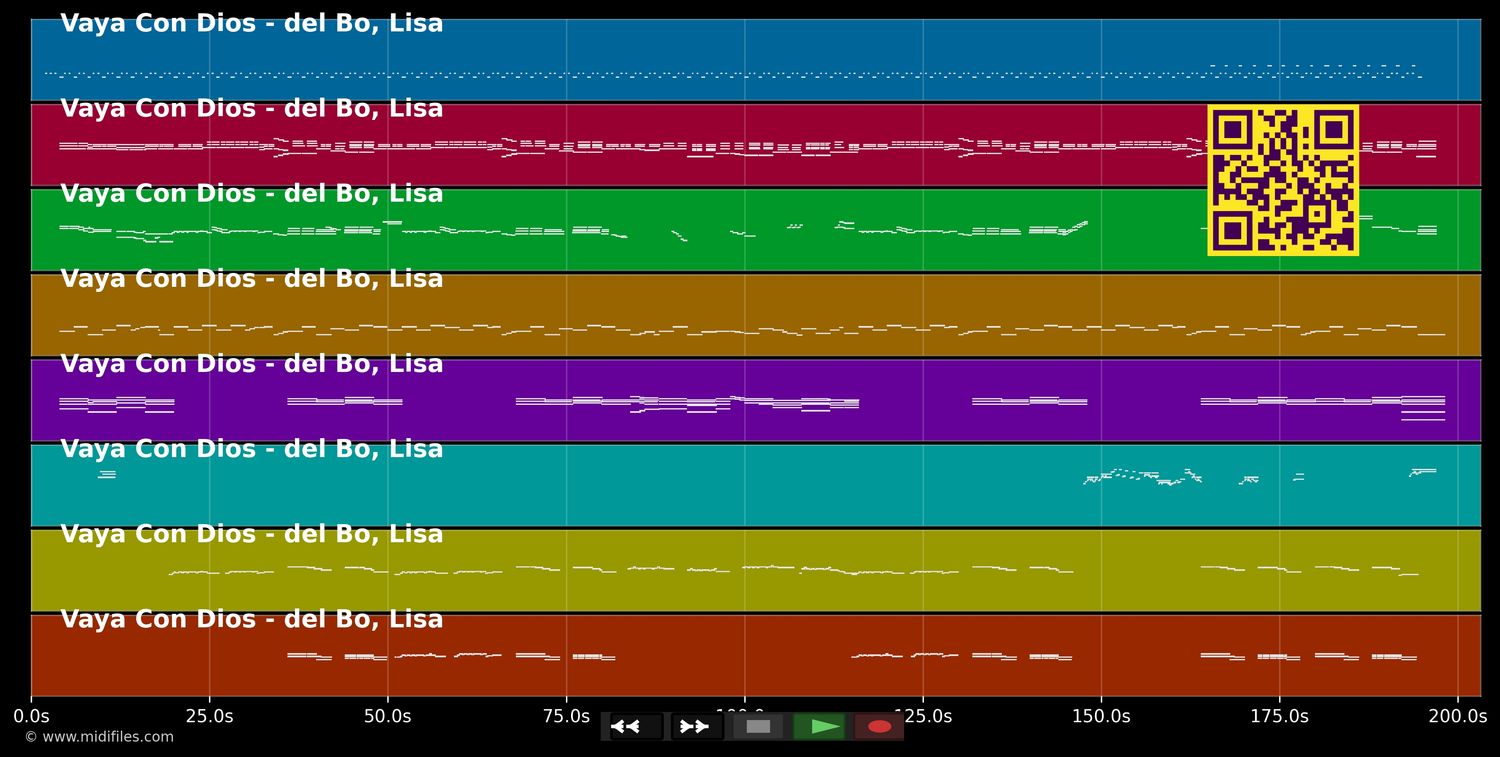Jump to the 75.0s time marker
This screenshot has height=757, width=1500.
pos(566,716)
